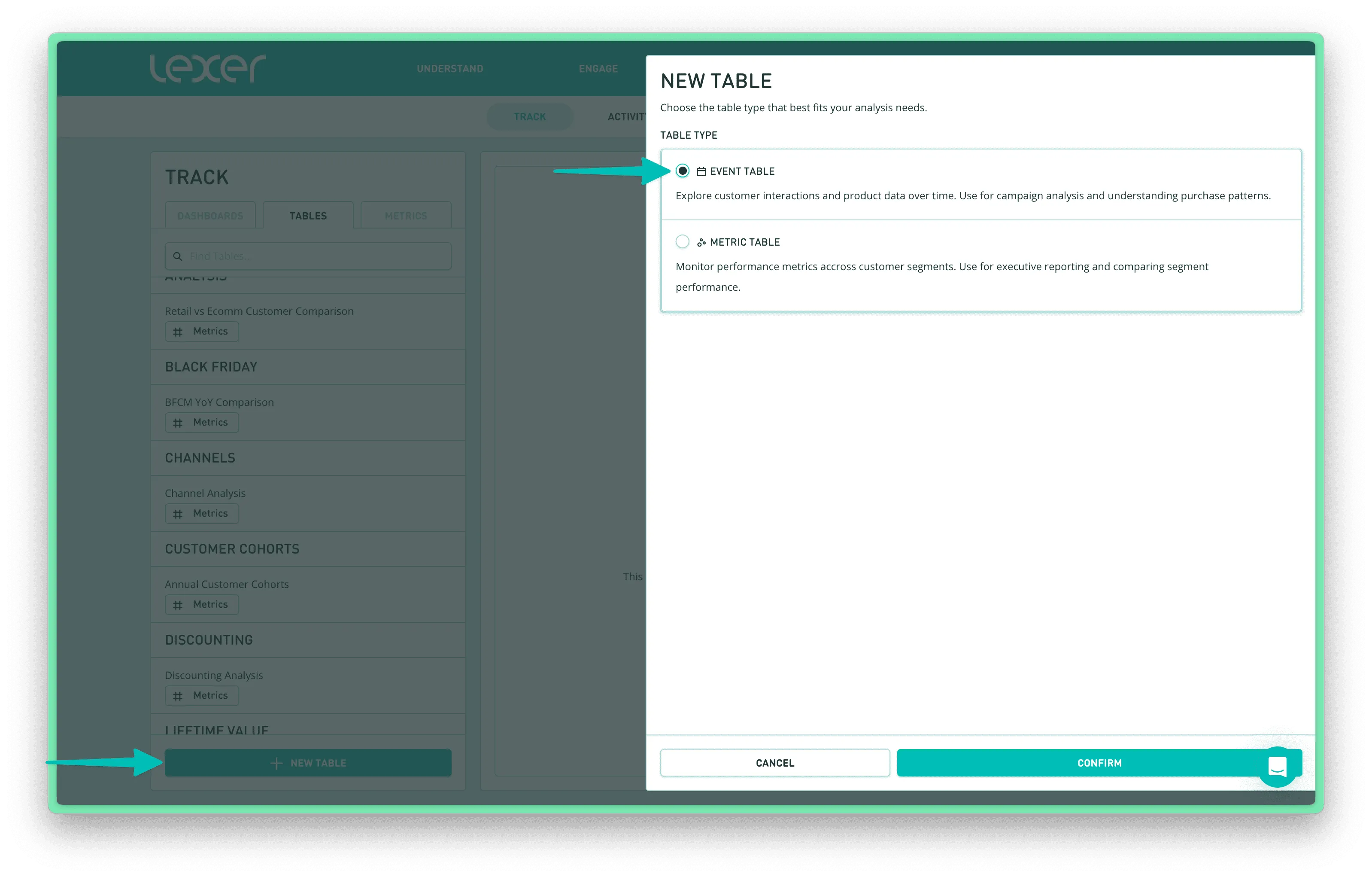
Task: Open the Understand menu
Action: [x=449, y=68]
